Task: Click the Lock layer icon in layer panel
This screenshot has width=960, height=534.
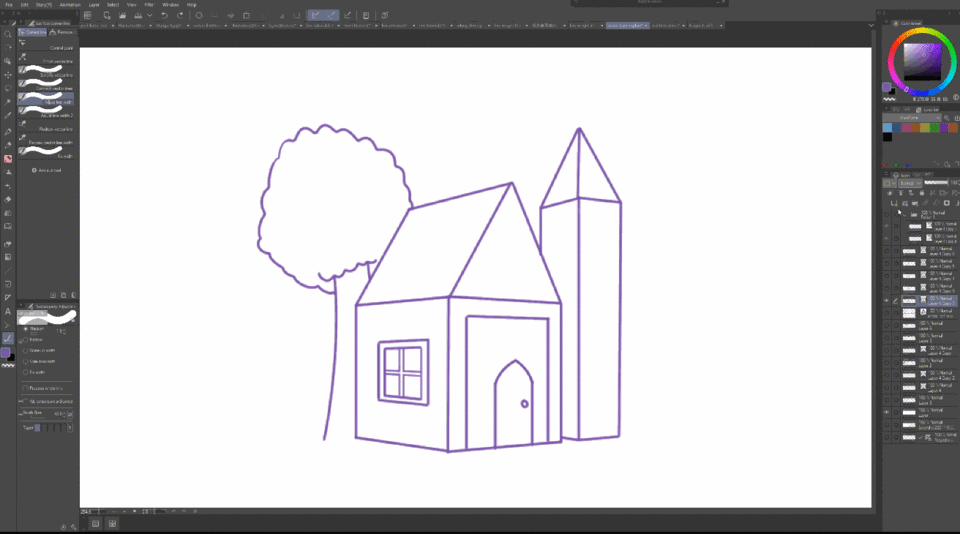Action: pyautogui.click(x=922, y=193)
